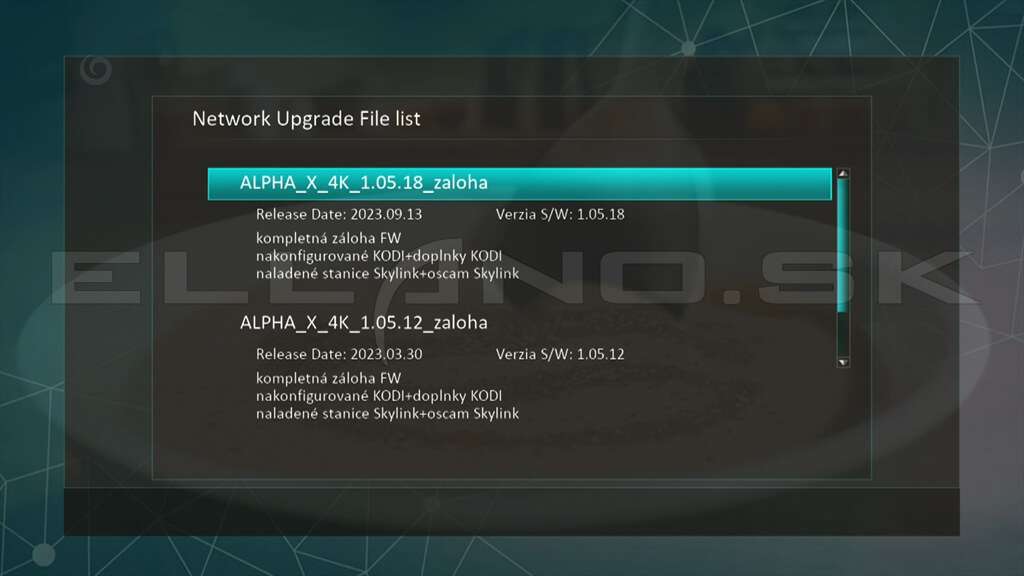Viewport: 1024px width, 576px height.
Task: Click the empty dark status bar below the panel
Action: 511,512
